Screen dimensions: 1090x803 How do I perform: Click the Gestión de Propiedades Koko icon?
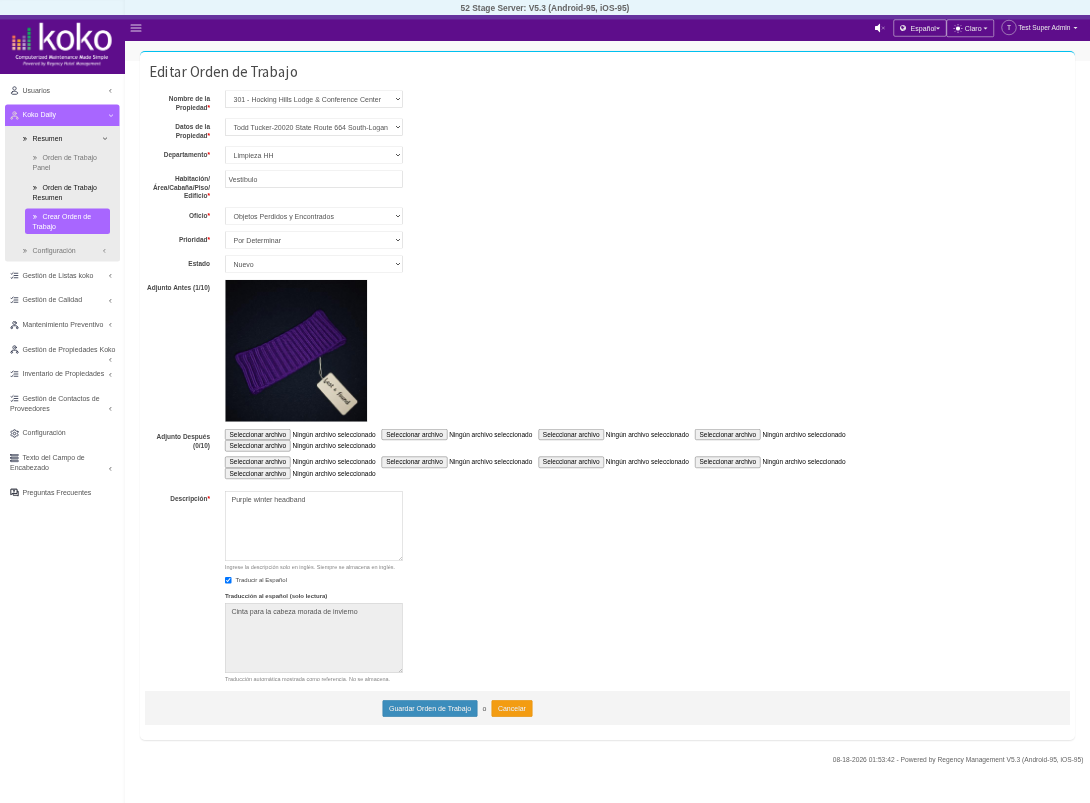15,350
